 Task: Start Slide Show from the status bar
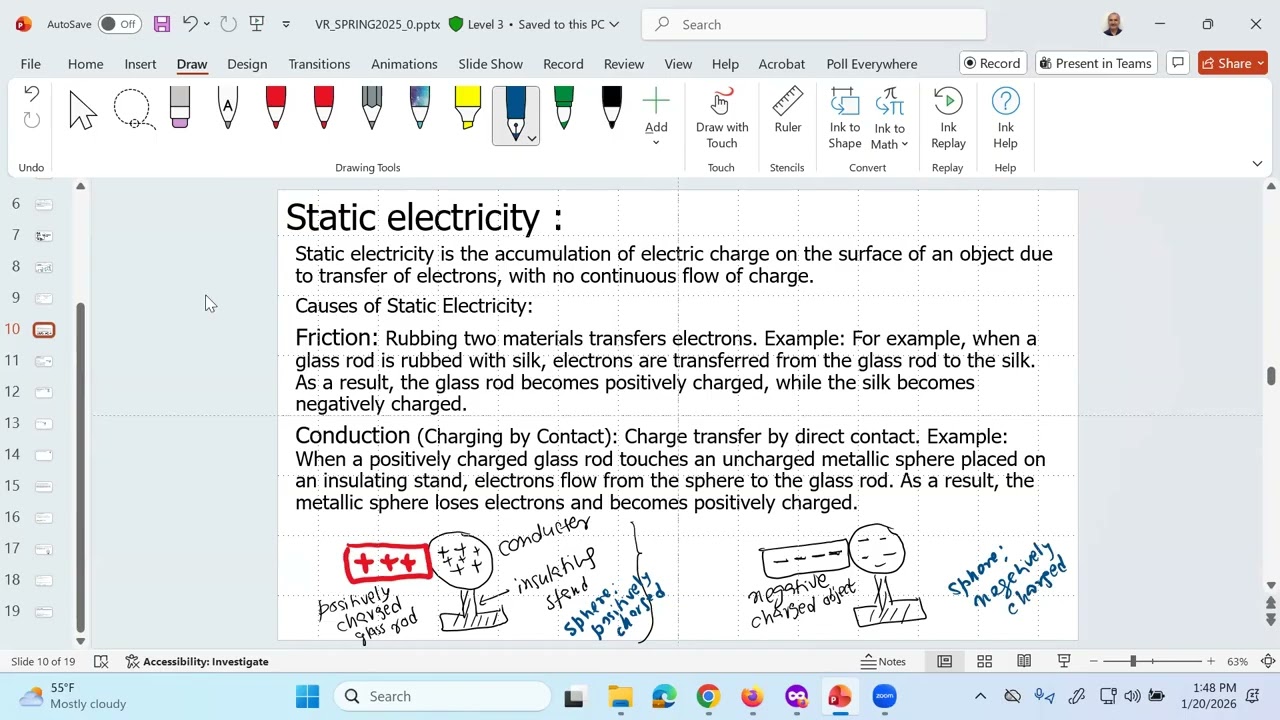point(1064,661)
